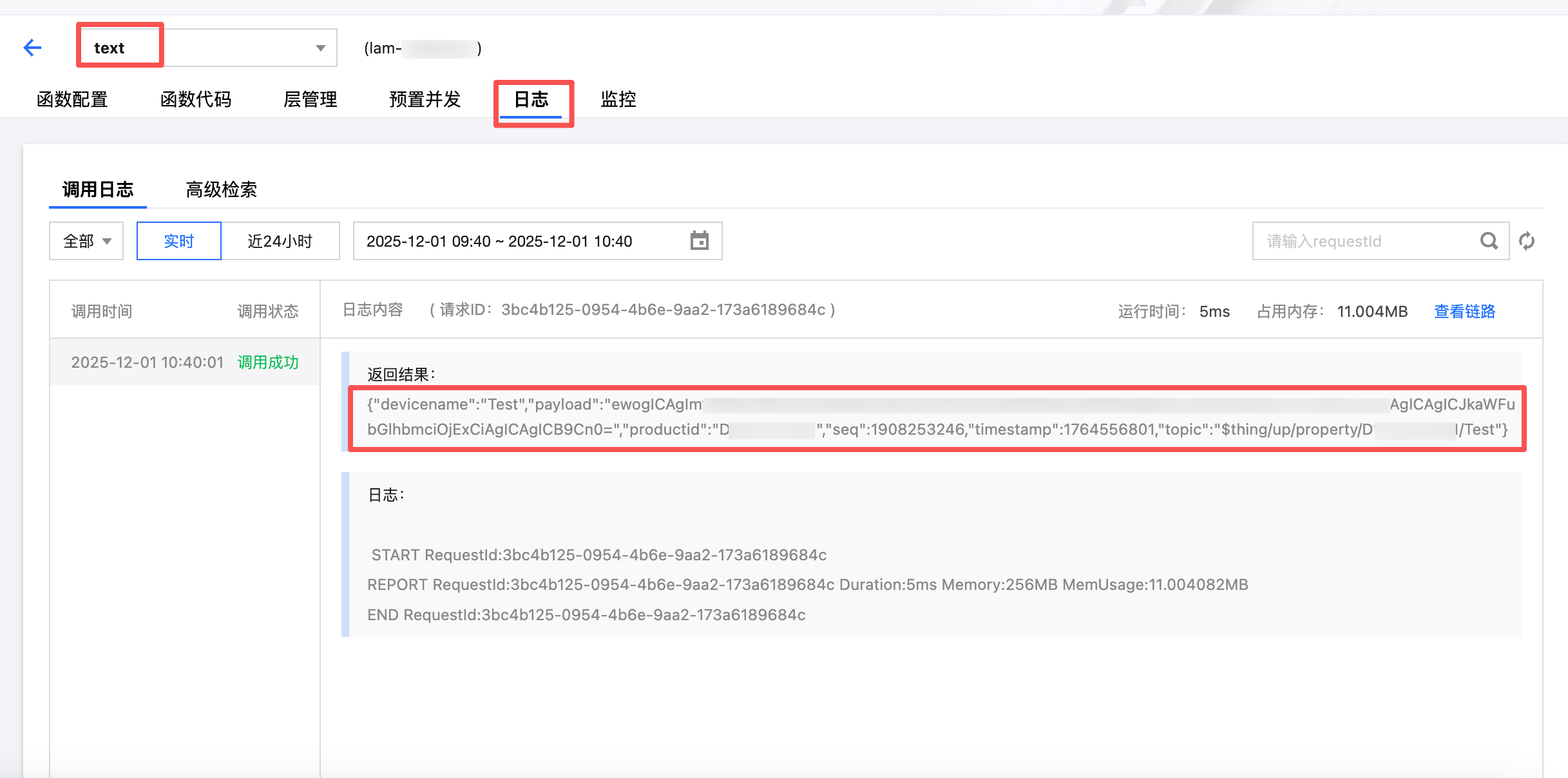Click the requestId search magnifier icon
Image resolution: width=1568 pixels, height=778 pixels.
point(1488,241)
